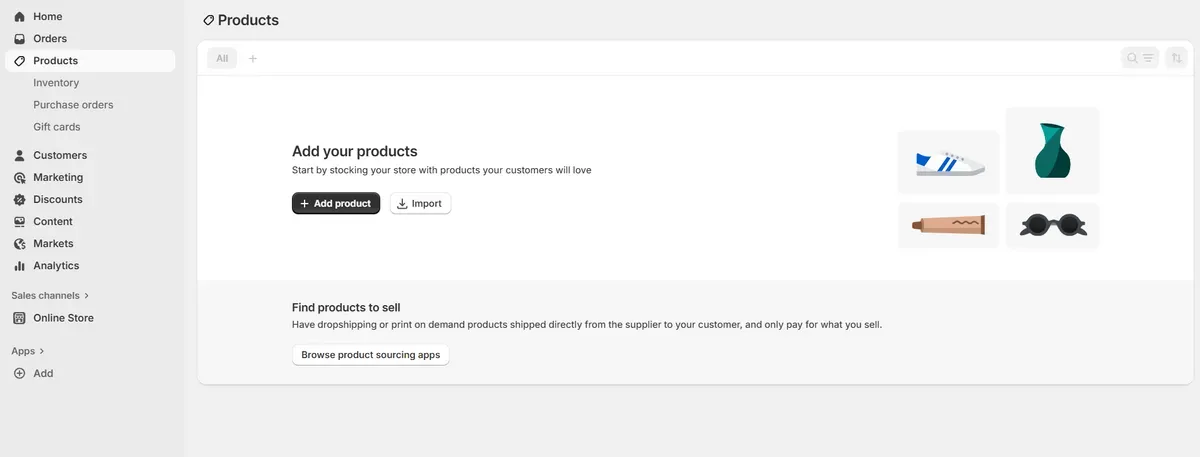Expand the Apps section
This screenshot has height=457, width=1200.
tap(28, 351)
